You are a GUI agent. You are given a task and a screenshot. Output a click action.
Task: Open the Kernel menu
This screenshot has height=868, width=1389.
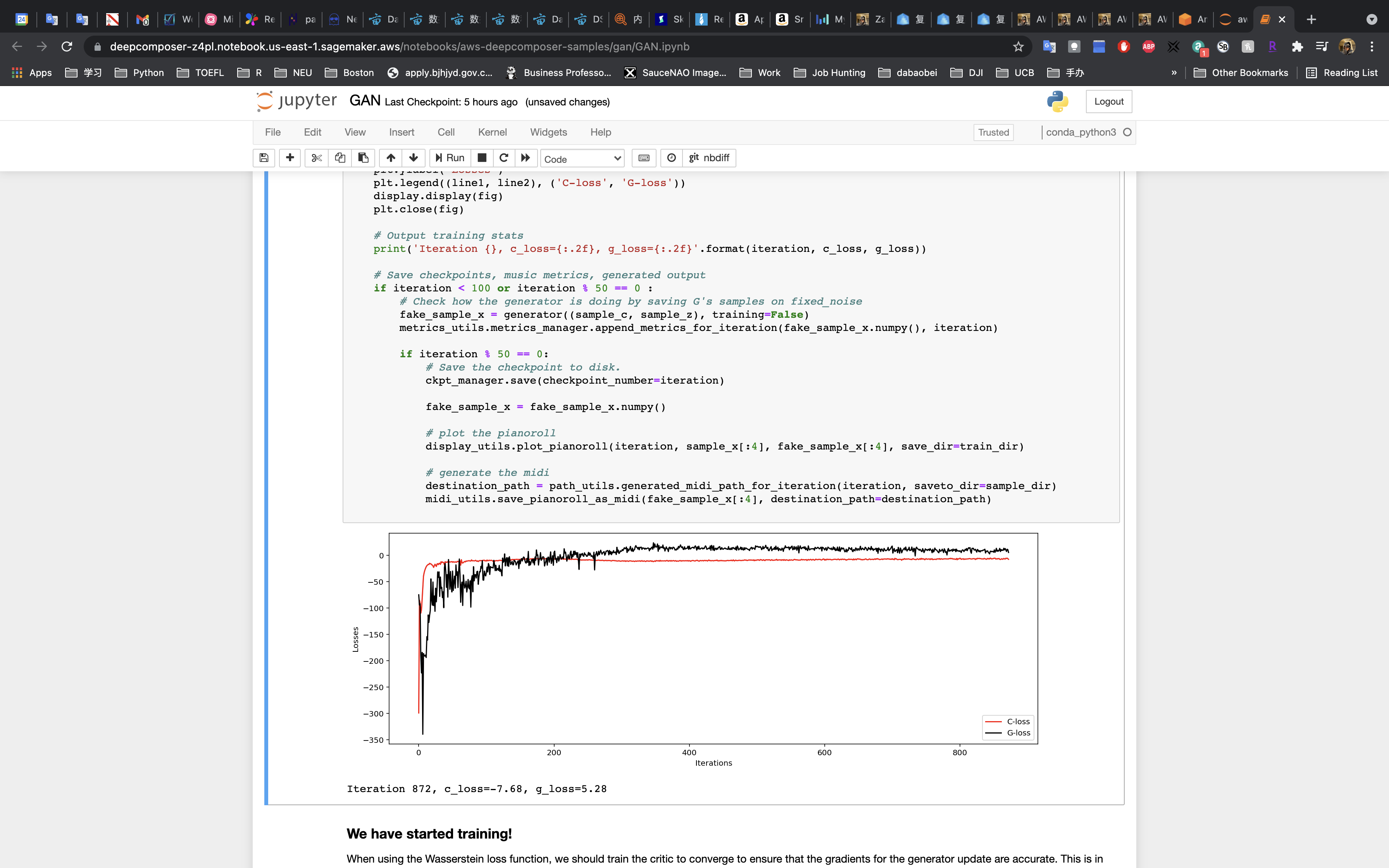(492, 132)
